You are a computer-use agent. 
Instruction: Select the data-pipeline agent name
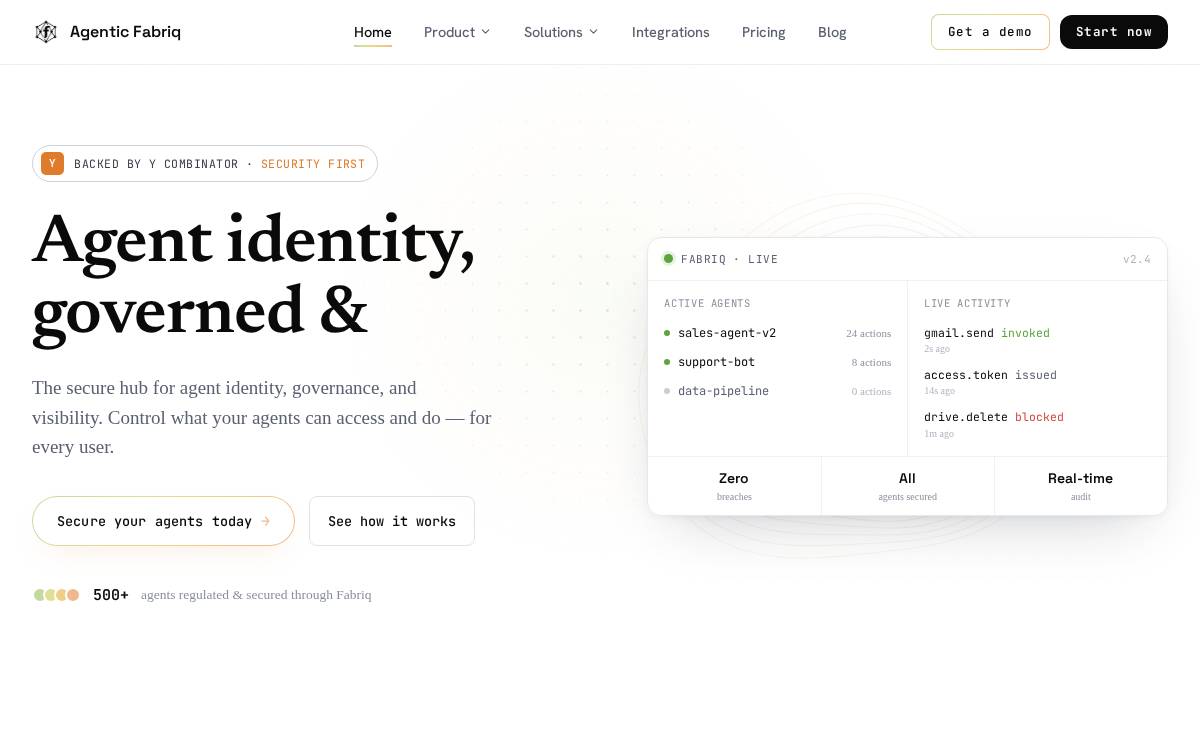click(x=723, y=391)
